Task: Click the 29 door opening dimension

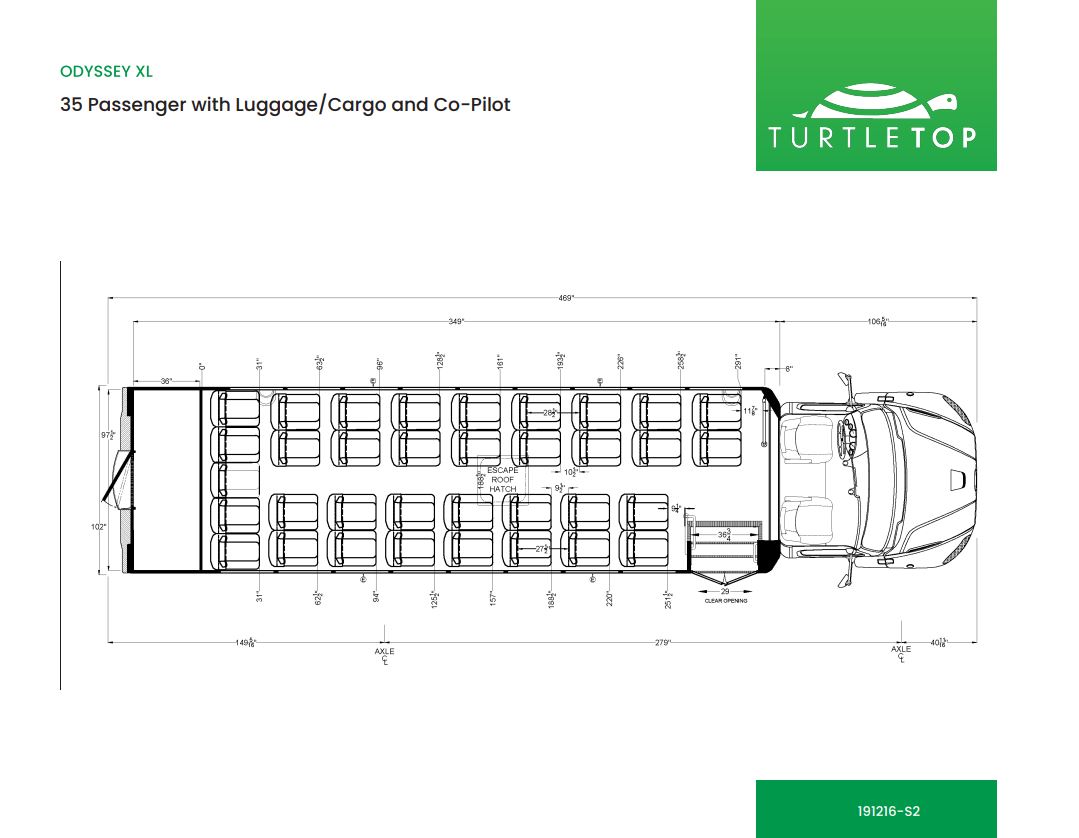Action: coord(725,591)
